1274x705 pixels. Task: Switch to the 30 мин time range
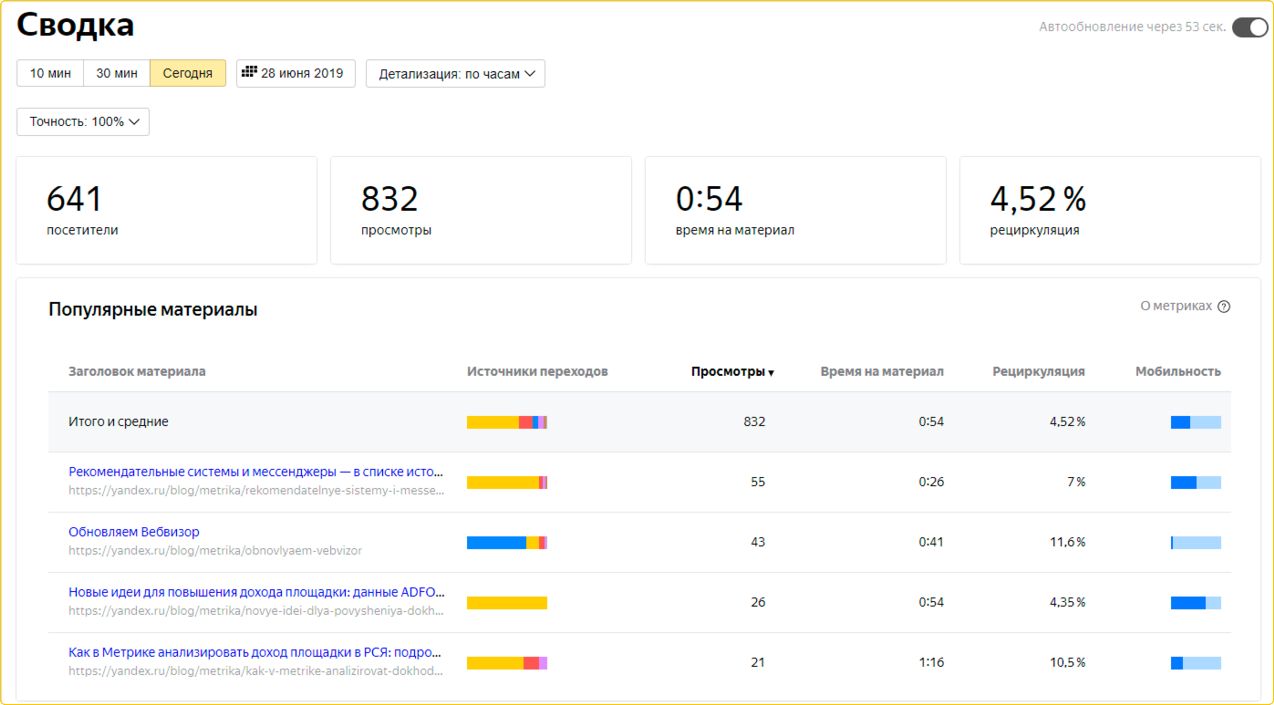point(115,72)
